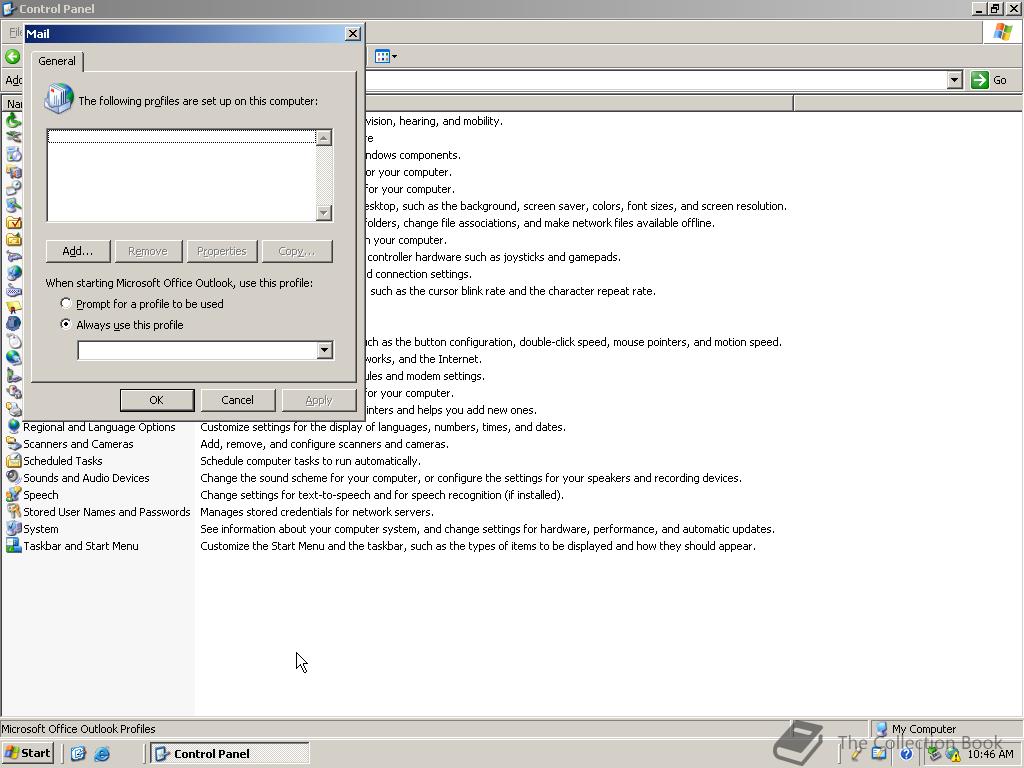This screenshot has width=1024, height=768.
Task: Click the green Back arrow in Control Panel toolbar
Action: click(12, 57)
